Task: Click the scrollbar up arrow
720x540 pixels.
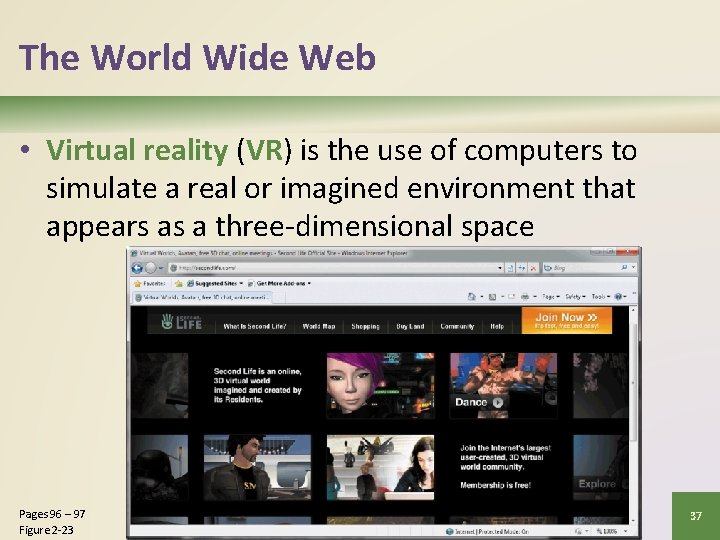Action: pos(633,310)
